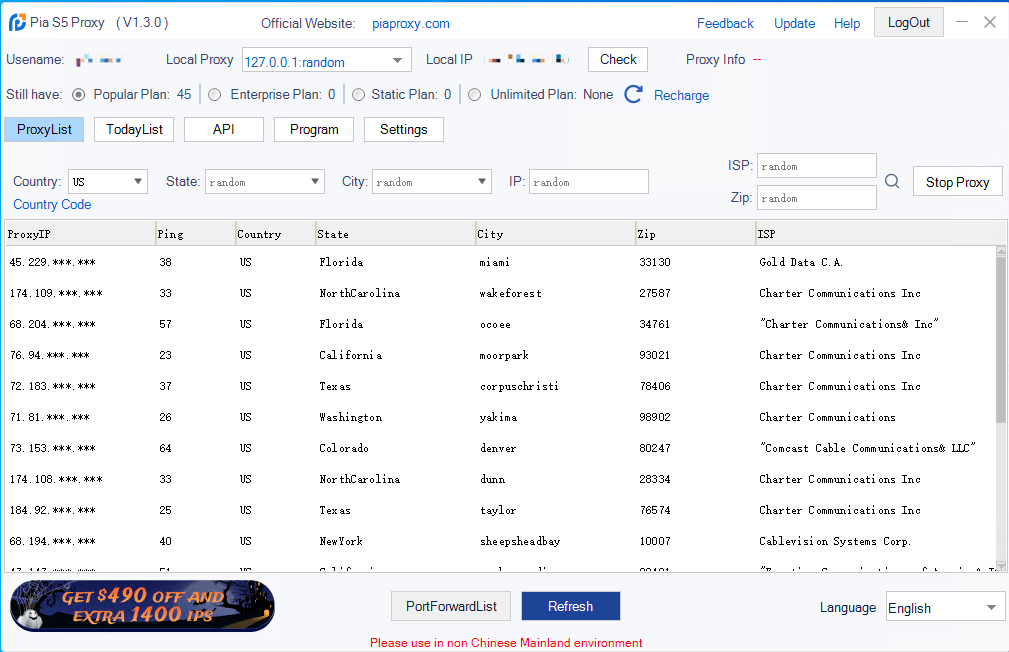Screen dimensions: 1009x652
Task: Click the blue refresh-balance arrow icon
Action: (x=633, y=95)
